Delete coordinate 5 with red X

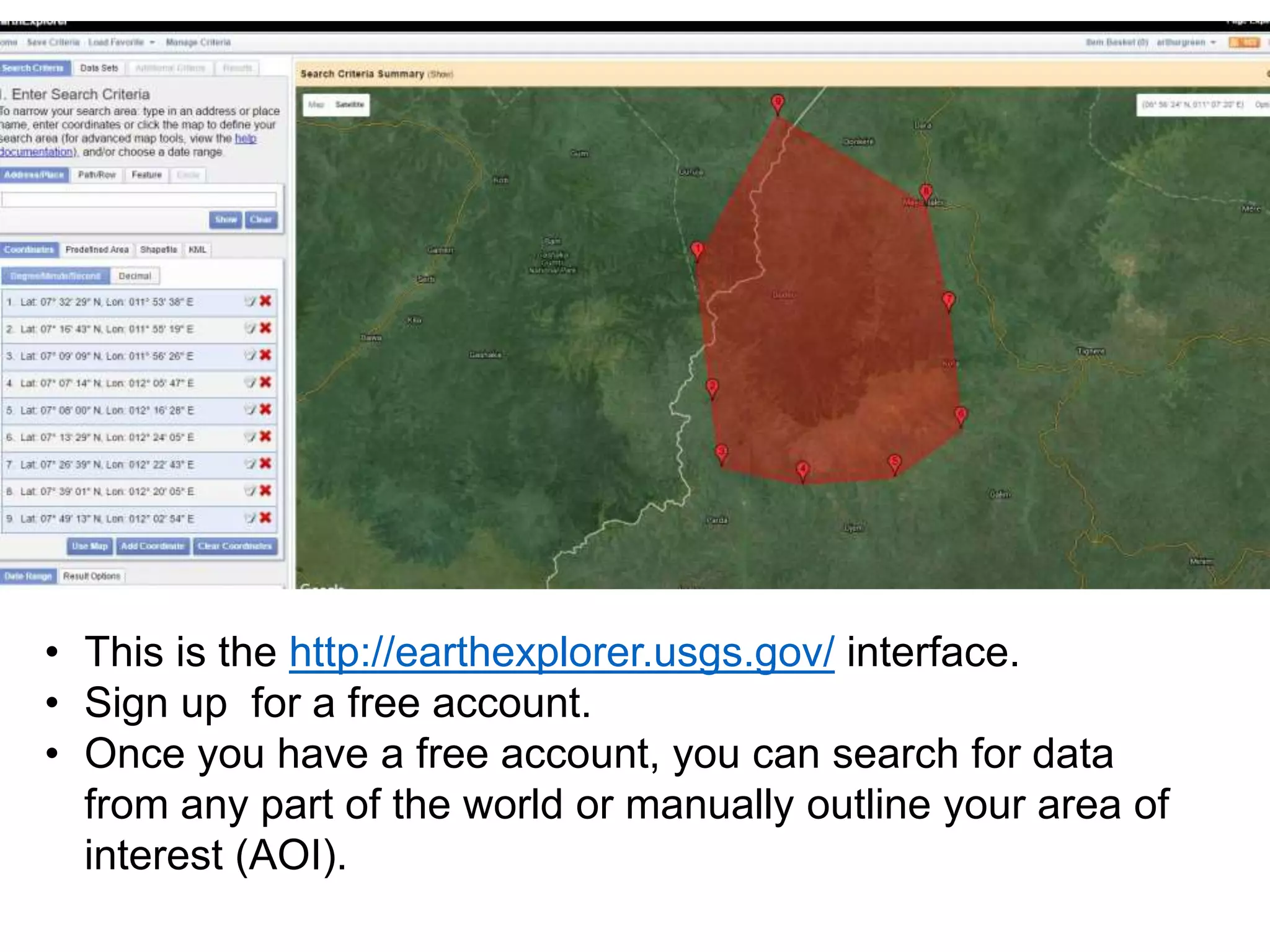[x=265, y=409]
